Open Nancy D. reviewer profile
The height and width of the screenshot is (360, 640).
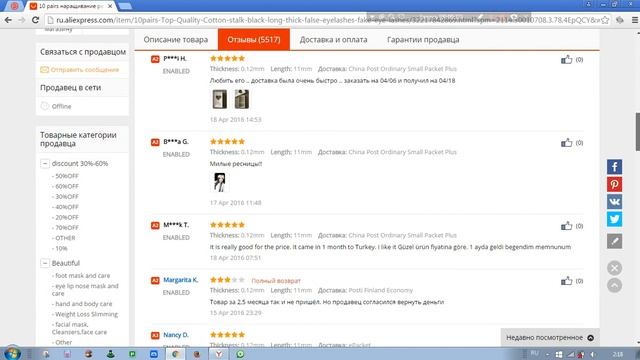tap(176, 335)
